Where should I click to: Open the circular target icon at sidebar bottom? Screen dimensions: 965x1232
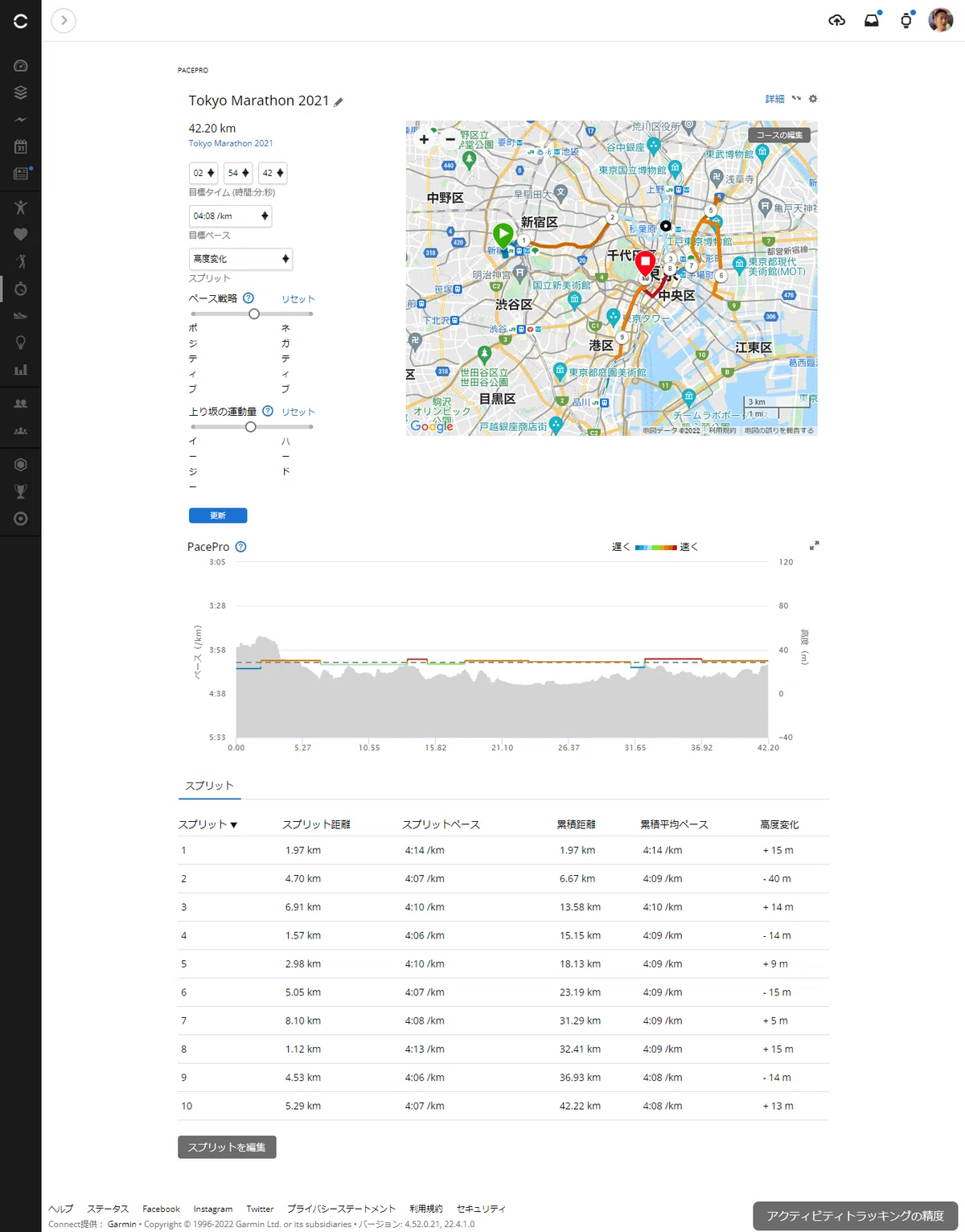[x=21, y=519]
